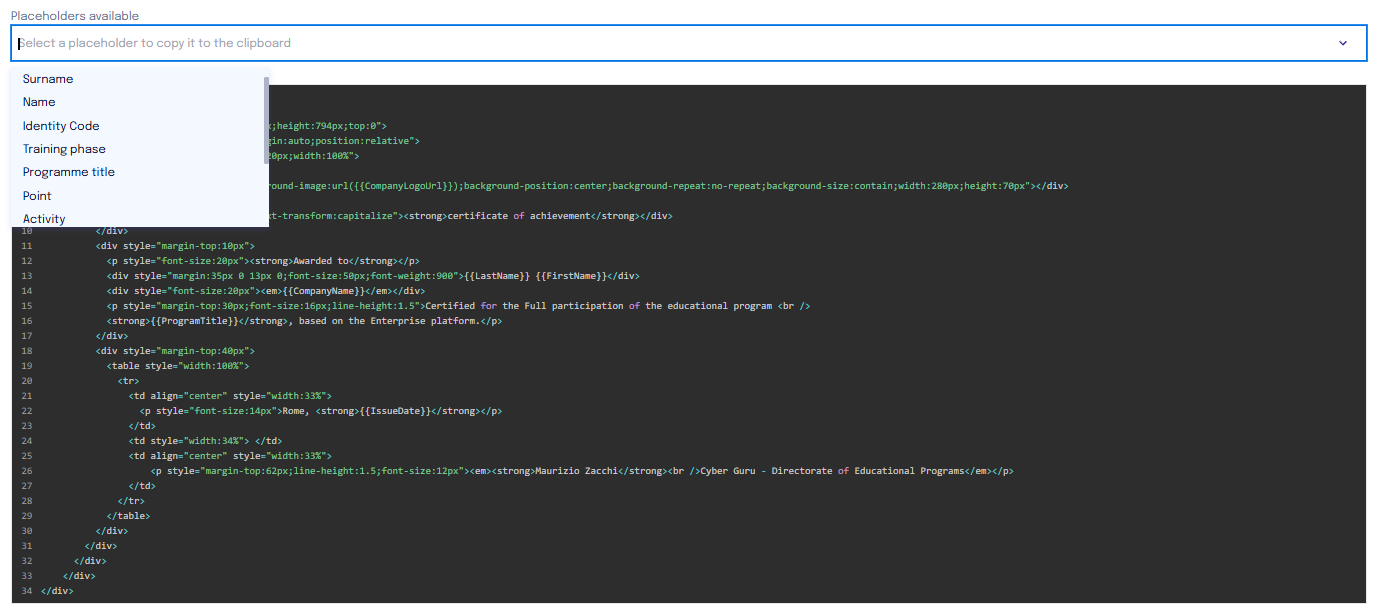Click 'Rome,' text on line 22
Viewport: 1374px width, 611px height.
tap(294, 411)
